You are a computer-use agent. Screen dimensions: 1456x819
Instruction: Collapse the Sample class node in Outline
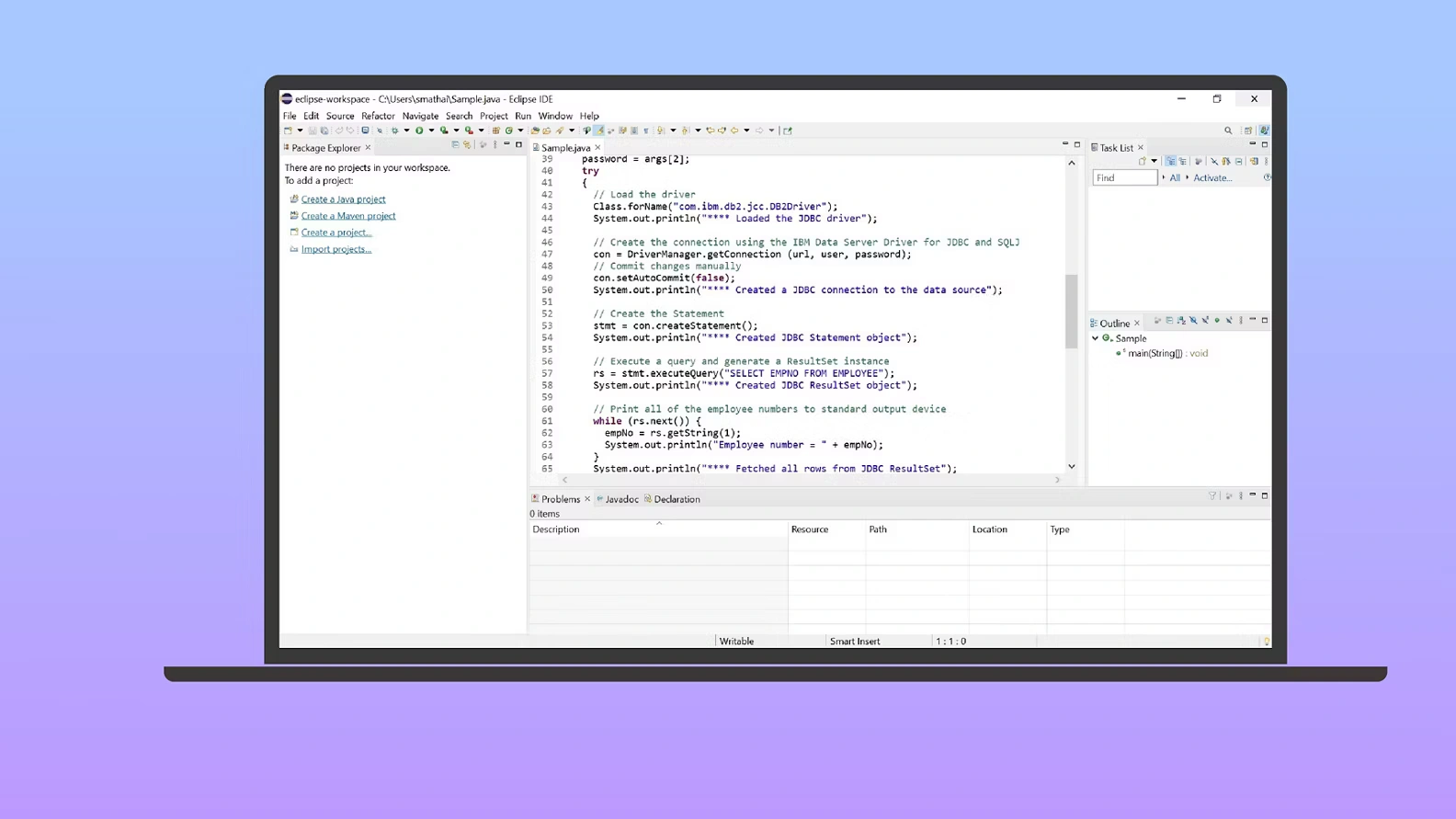coord(1096,338)
